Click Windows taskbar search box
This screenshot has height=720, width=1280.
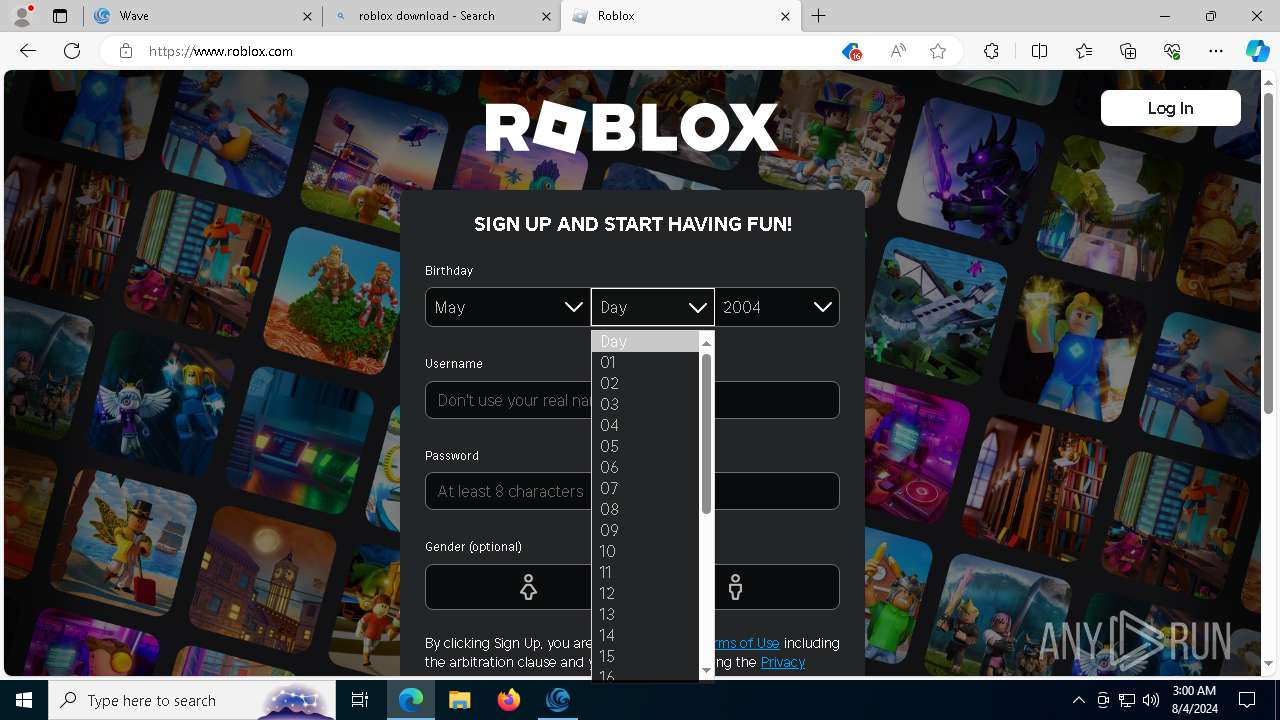192,700
